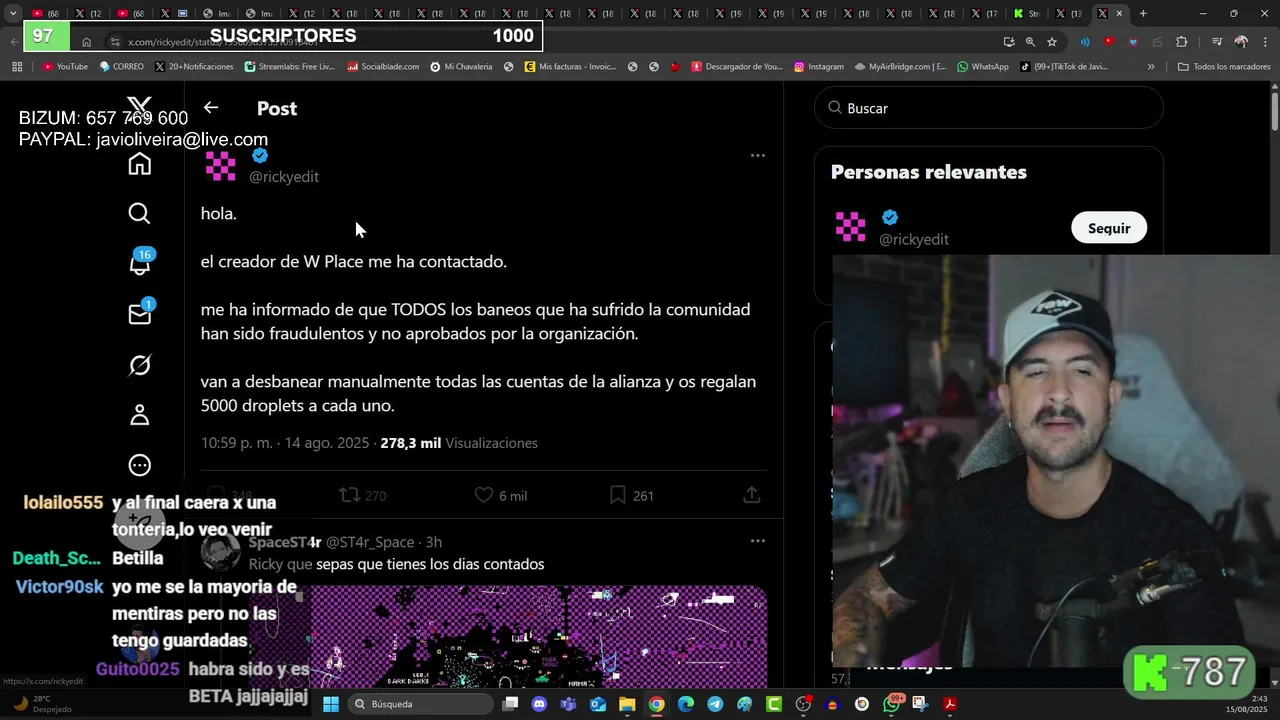The image size is (1280, 720).
Task: Open the More circle menu in X sidebar
Action: (x=140, y=465)
